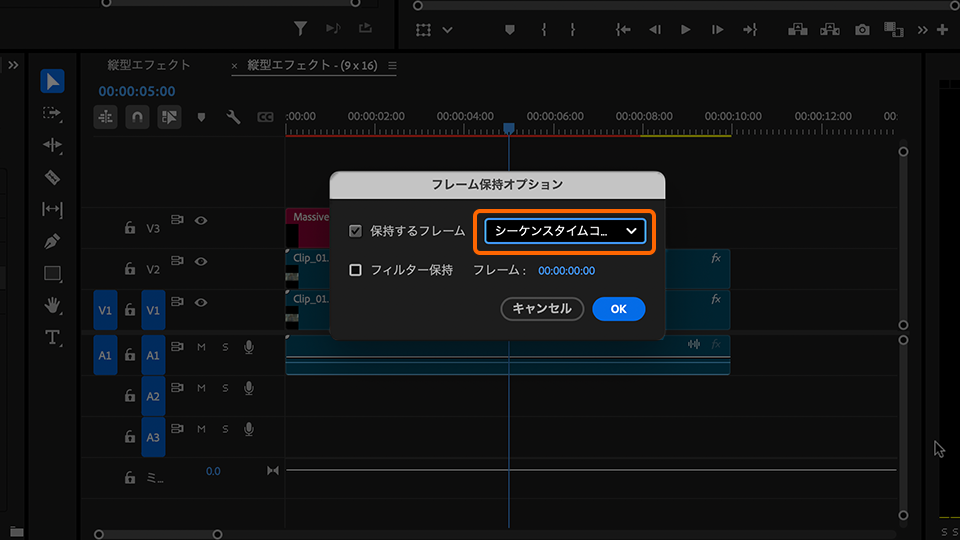Image resolution: width=960 pixels, height=540 pixels.
Task: Select the Razor tool
Action: [x=52, y=178]
